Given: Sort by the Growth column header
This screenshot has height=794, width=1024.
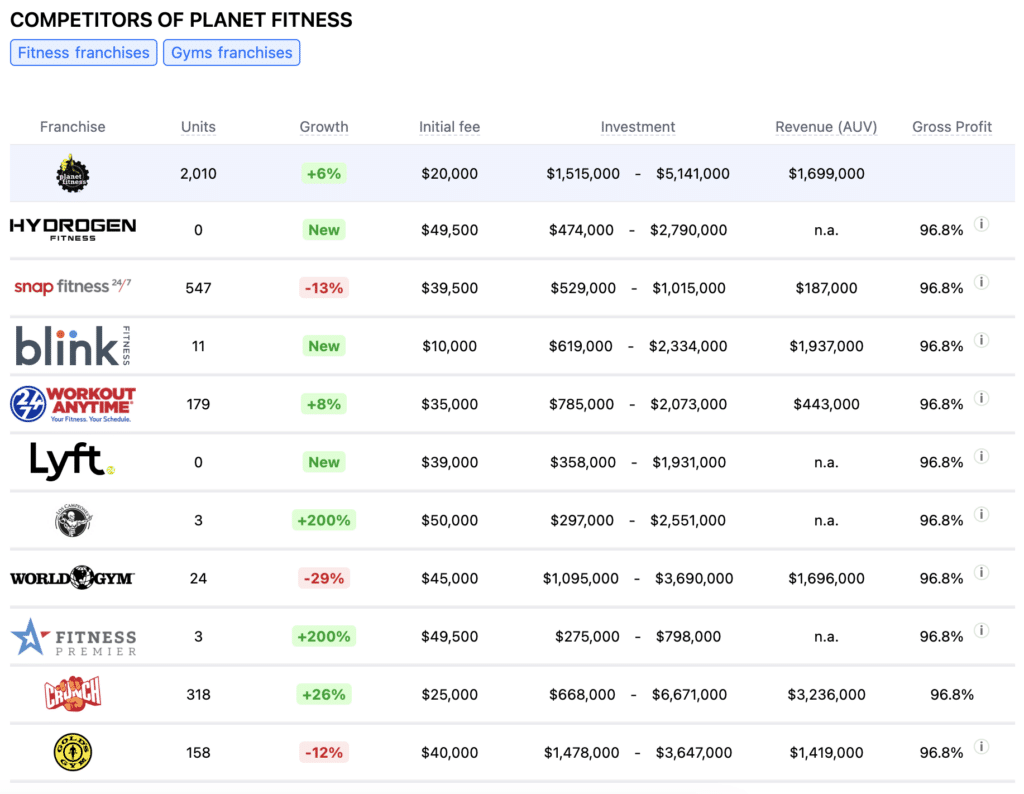Looking at the screenshot, I should point(324,127).
